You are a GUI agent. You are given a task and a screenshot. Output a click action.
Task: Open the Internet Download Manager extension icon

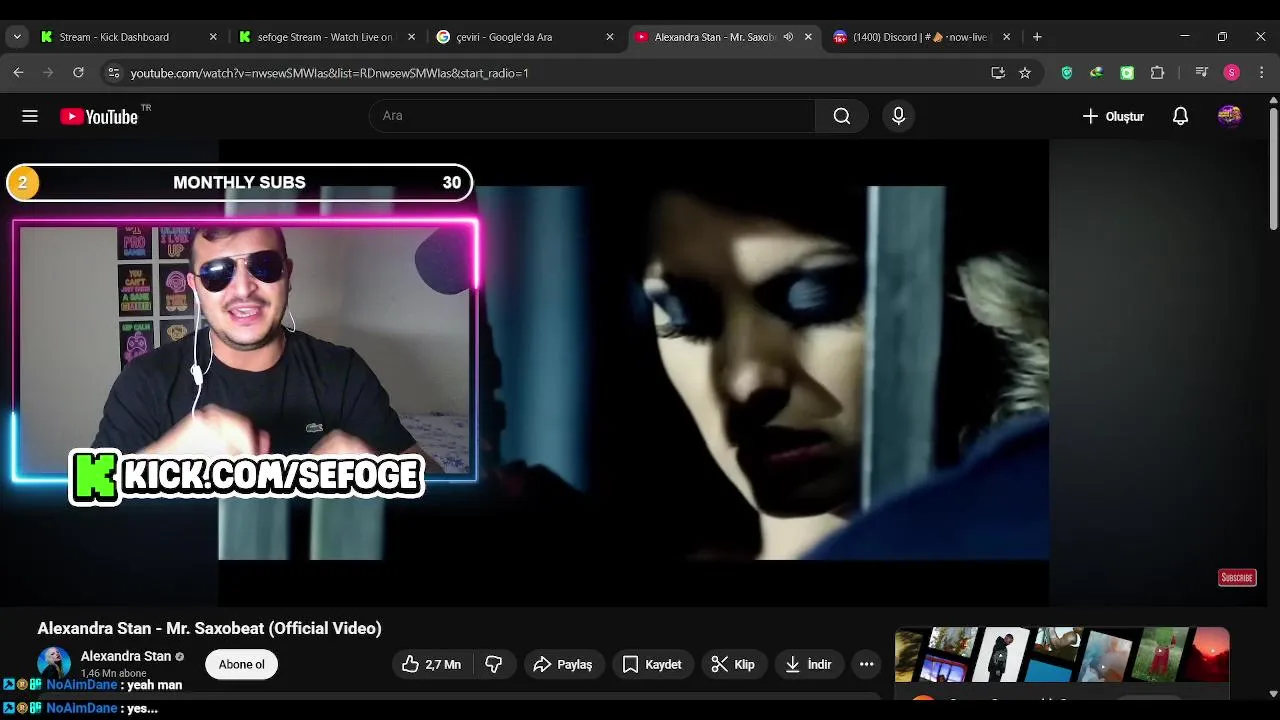(x=1097, y=73)
